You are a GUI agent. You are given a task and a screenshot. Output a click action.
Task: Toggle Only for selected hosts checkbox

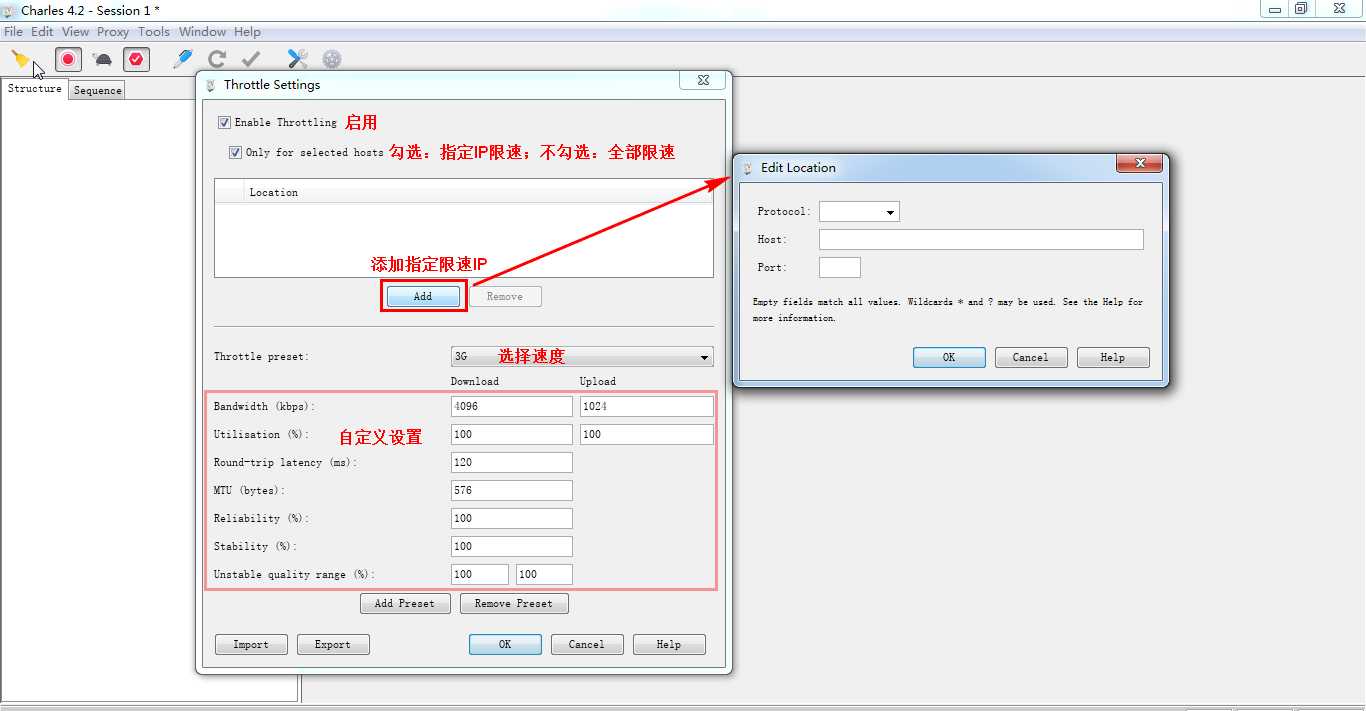point(235,153)
